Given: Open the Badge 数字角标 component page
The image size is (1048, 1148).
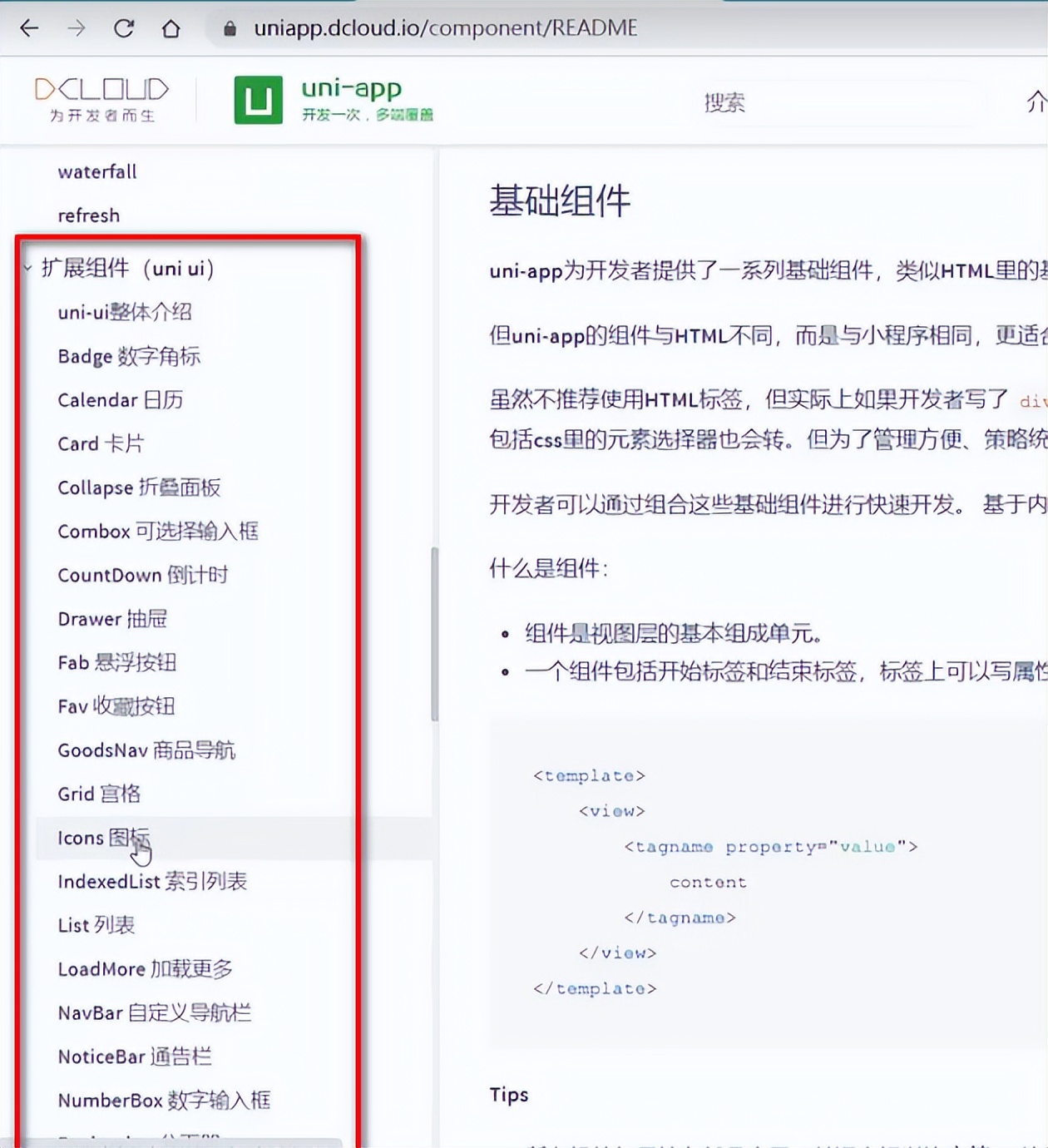Looking at the screenshot, I should (129, 356).
